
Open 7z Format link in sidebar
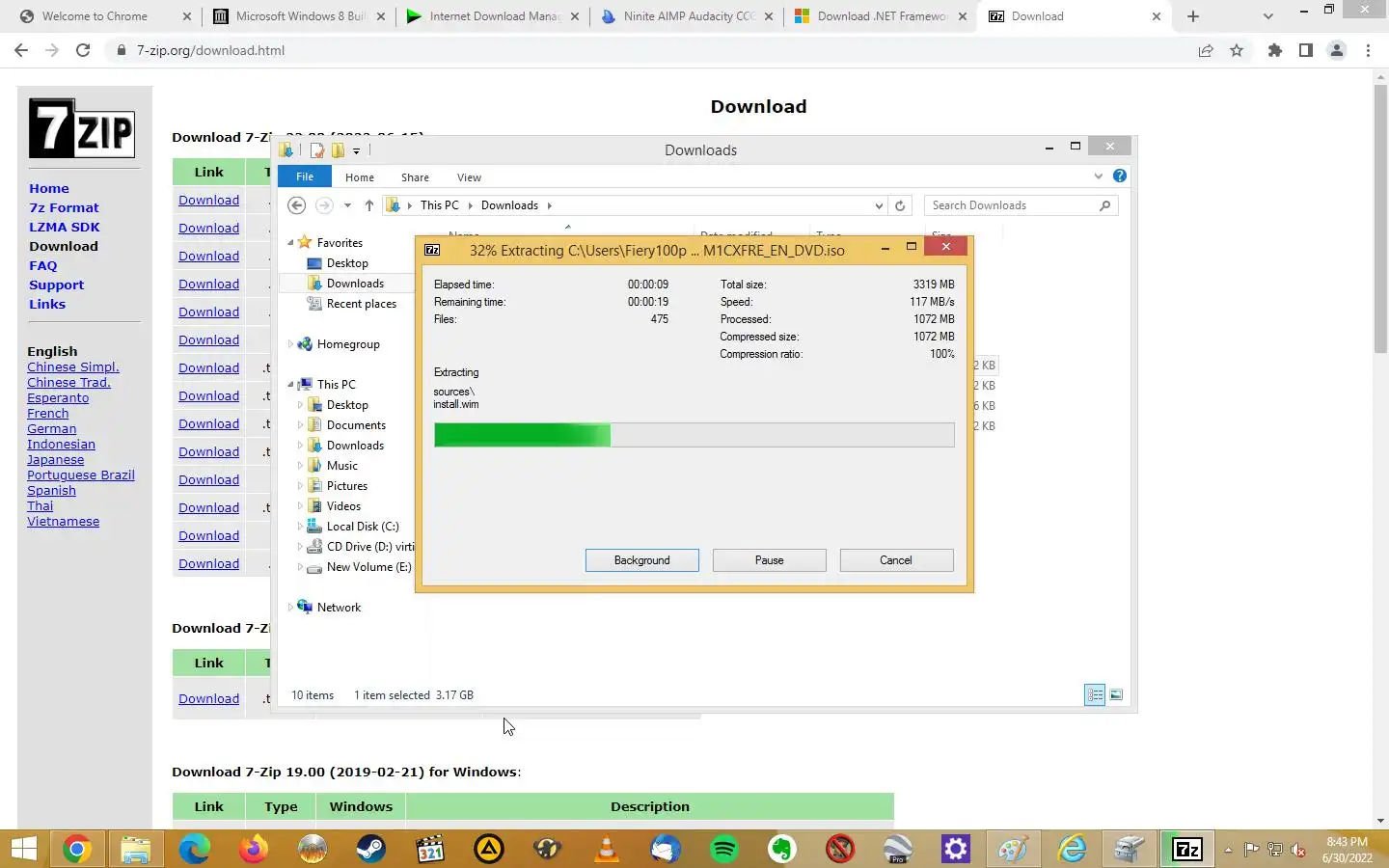pyautogui.click(x=64, y=207)
